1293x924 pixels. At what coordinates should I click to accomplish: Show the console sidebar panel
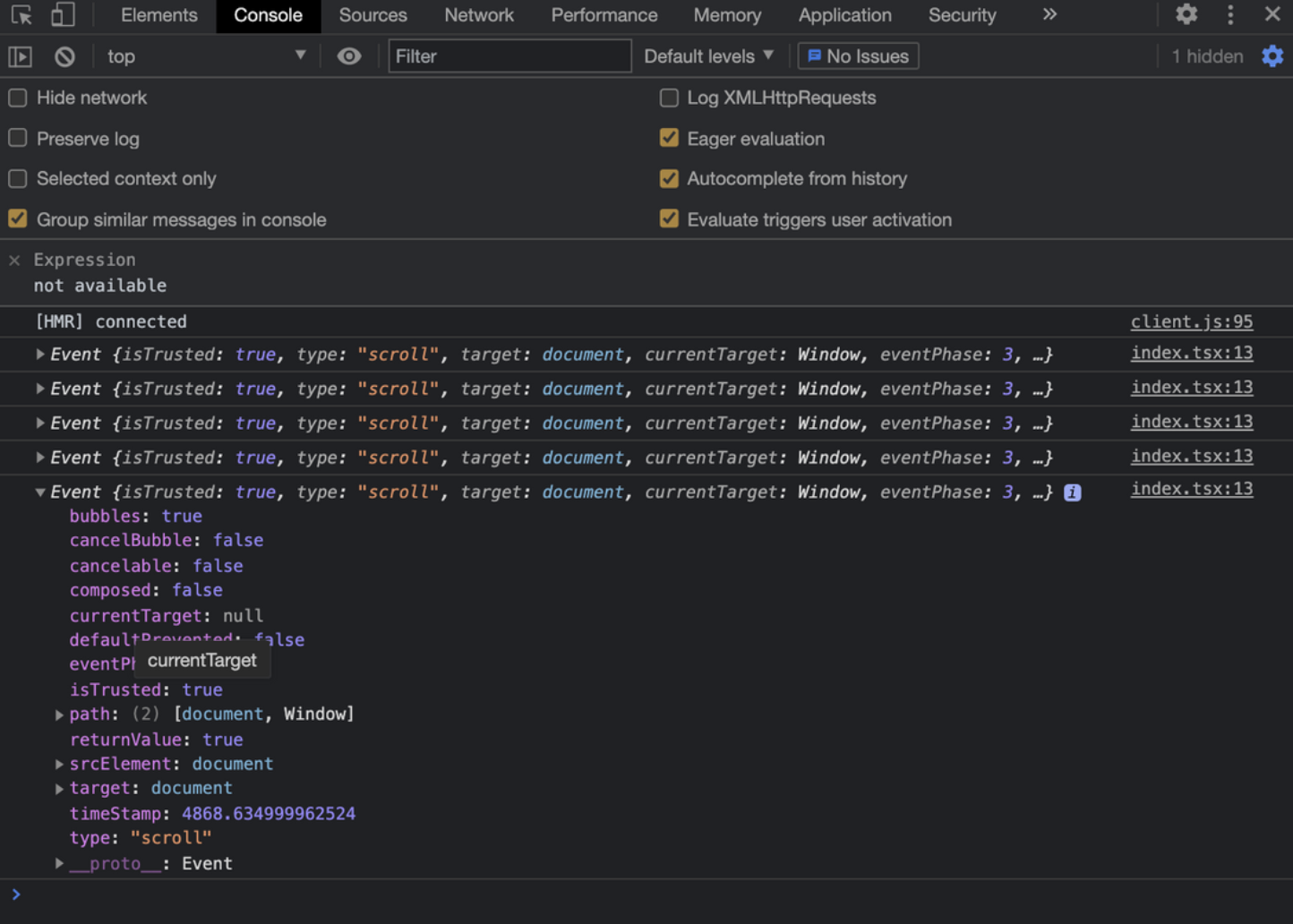point(21,56)
